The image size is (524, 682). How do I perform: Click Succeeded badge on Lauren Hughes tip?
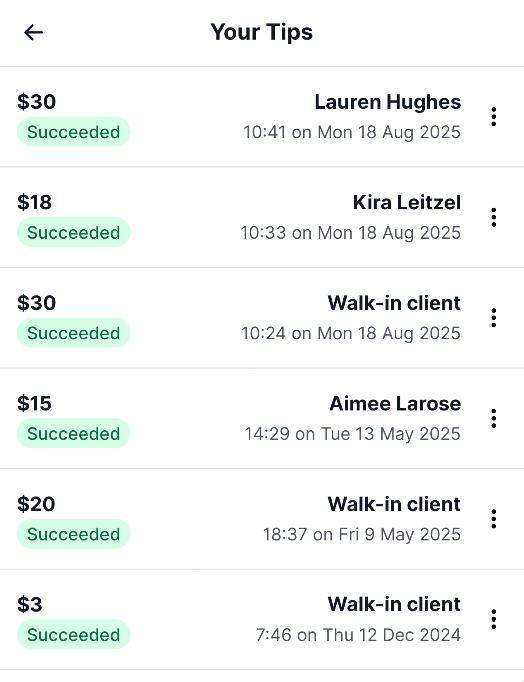73,131
